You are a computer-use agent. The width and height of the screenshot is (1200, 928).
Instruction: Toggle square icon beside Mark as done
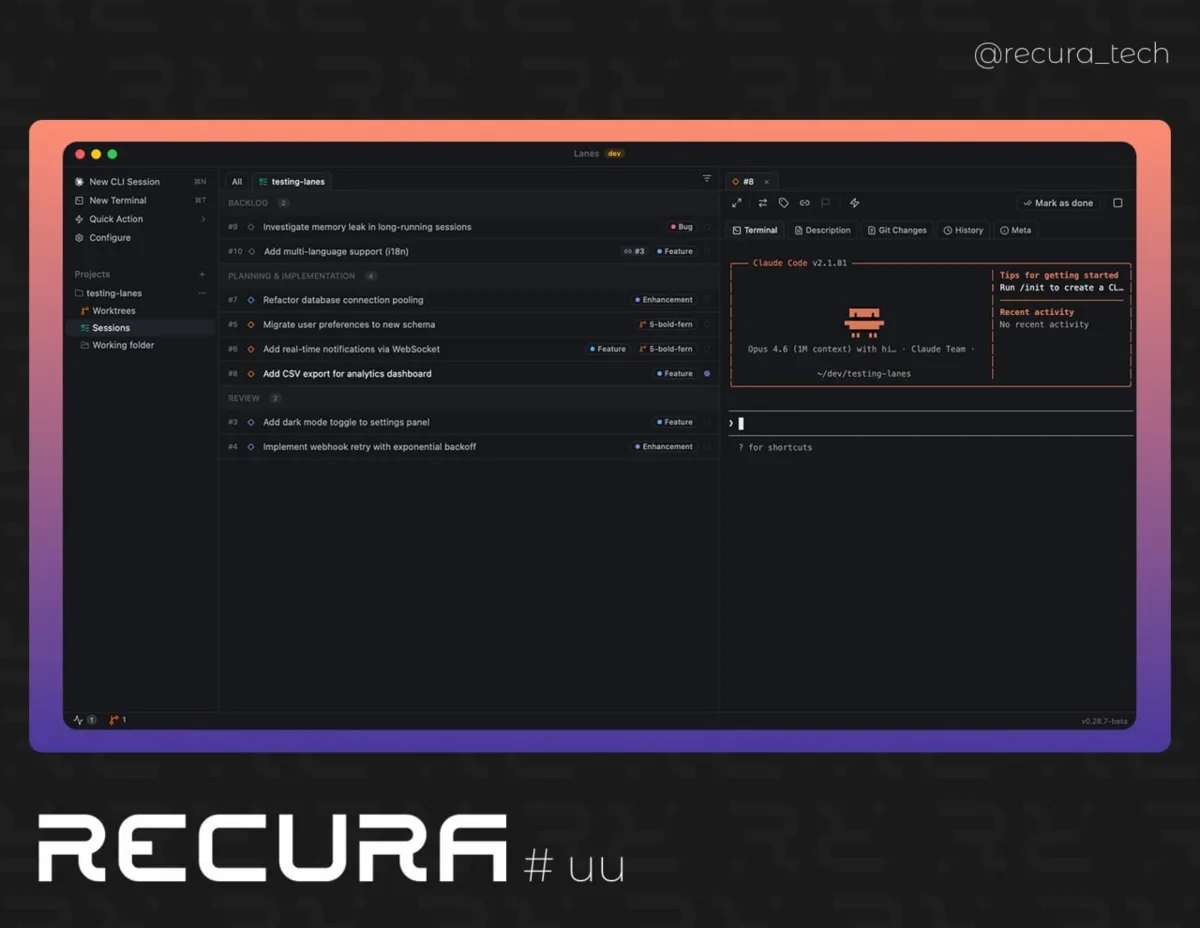coord(1118,203)
